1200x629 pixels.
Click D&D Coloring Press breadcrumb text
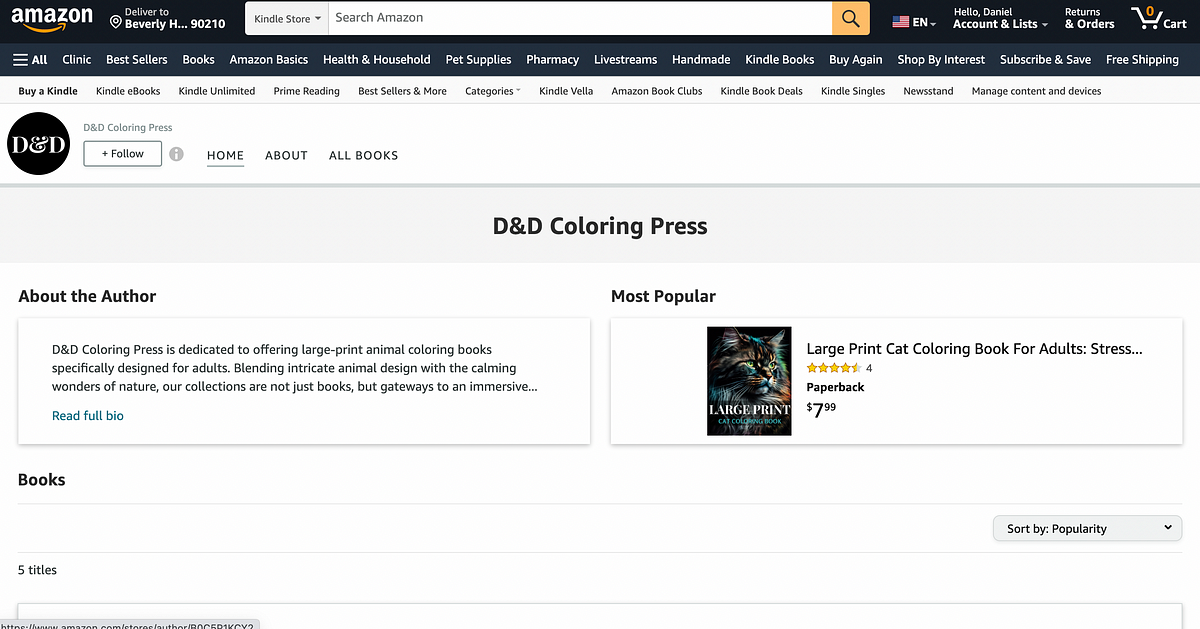click(x=127, y=128)
